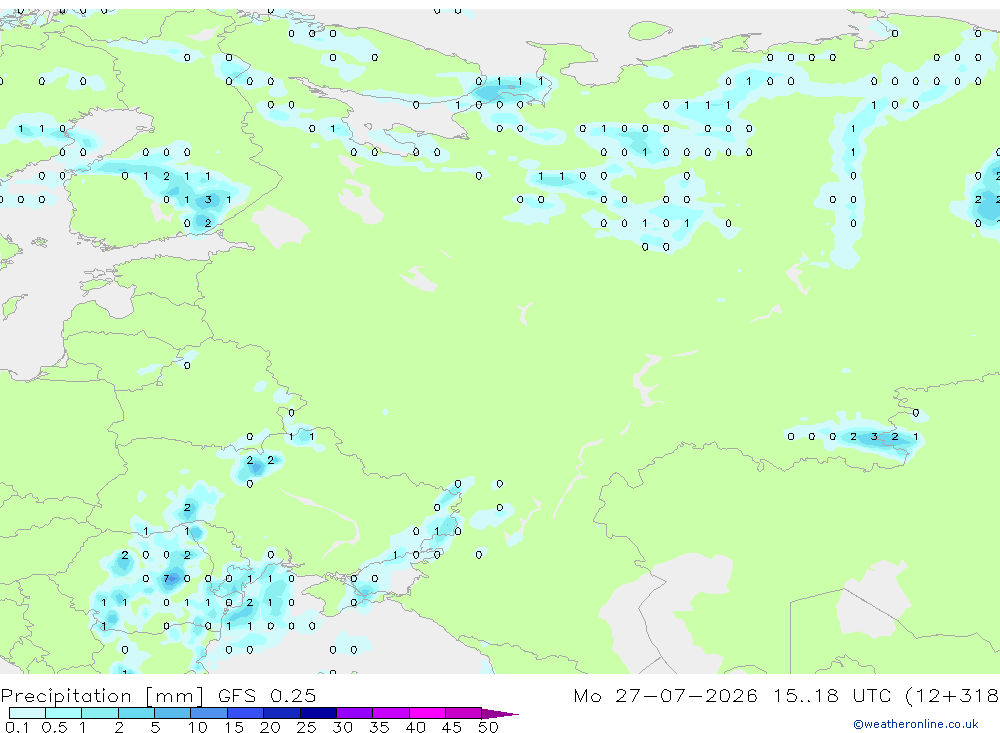Click the legend scale label '0.5'
1000x733 pixels.
(x=54, y=727)
